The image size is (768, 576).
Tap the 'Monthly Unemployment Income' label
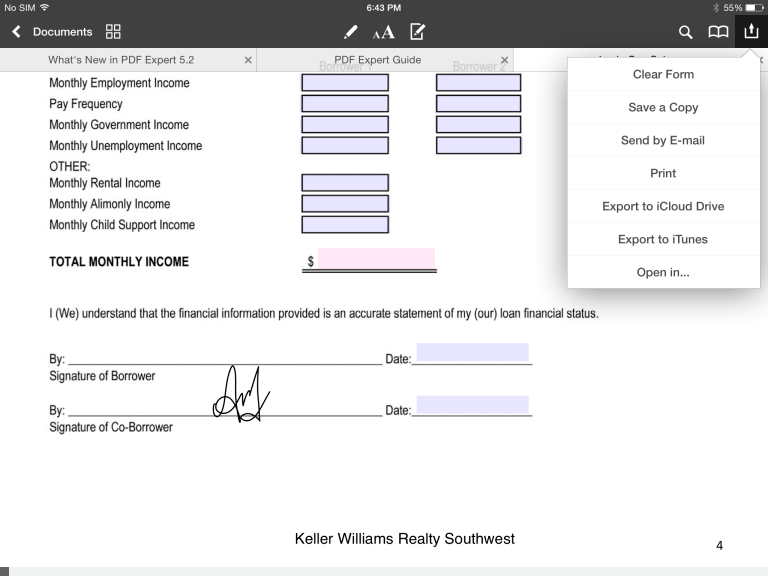(125, 145)
